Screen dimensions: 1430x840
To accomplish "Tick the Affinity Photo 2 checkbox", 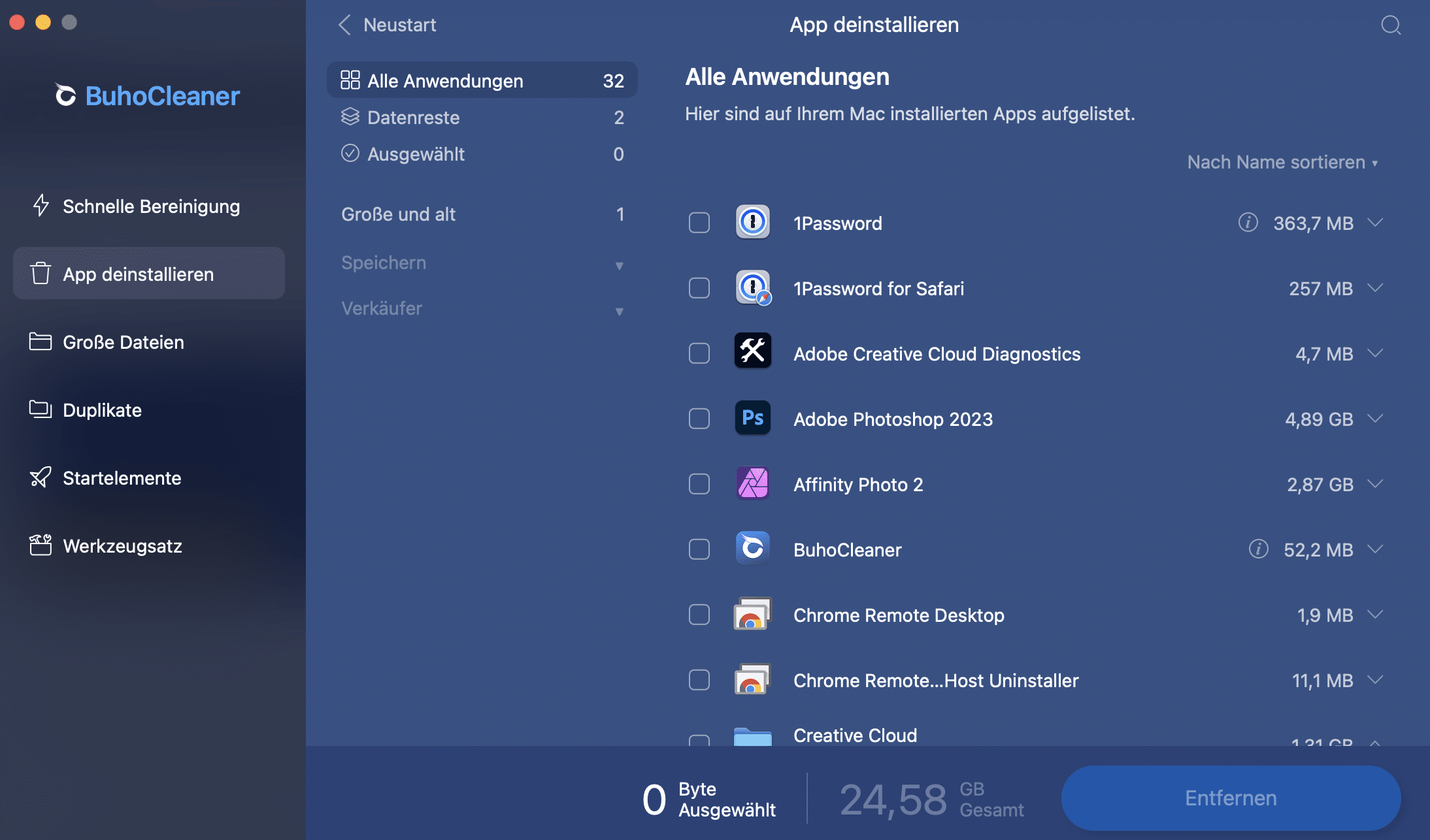I will (x=699, y=484).
